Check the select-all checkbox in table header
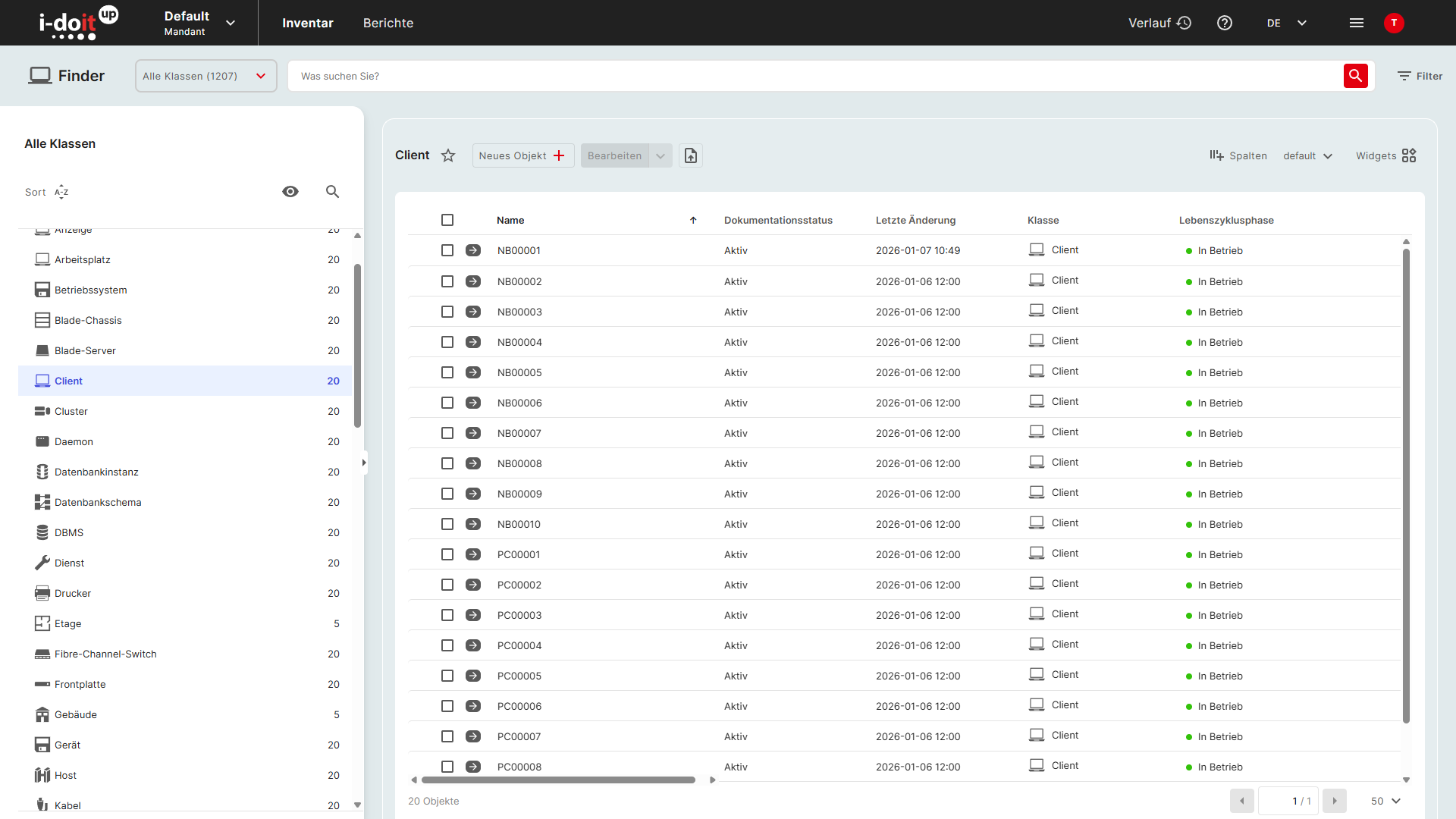 [x=447, y=220]
